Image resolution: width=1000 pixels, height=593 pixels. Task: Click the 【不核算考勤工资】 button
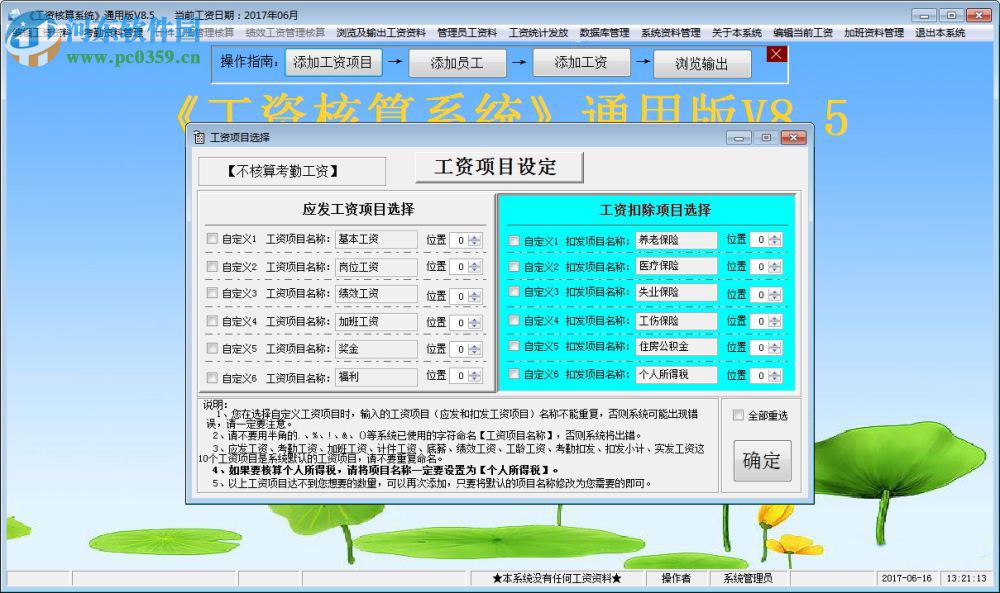295,170
